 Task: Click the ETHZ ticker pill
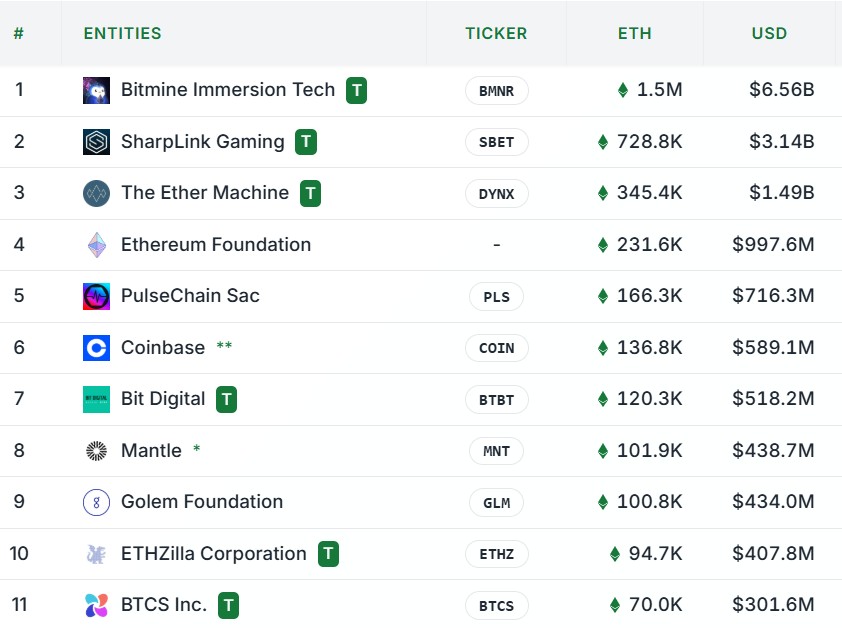(x=496, y=554)
